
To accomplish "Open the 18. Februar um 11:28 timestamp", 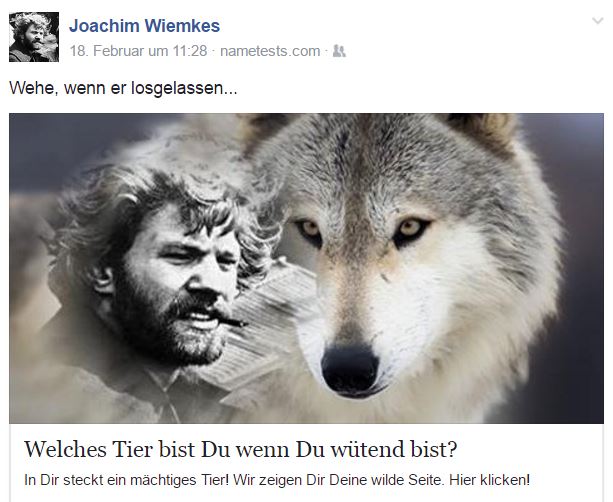I will (138, 51).
